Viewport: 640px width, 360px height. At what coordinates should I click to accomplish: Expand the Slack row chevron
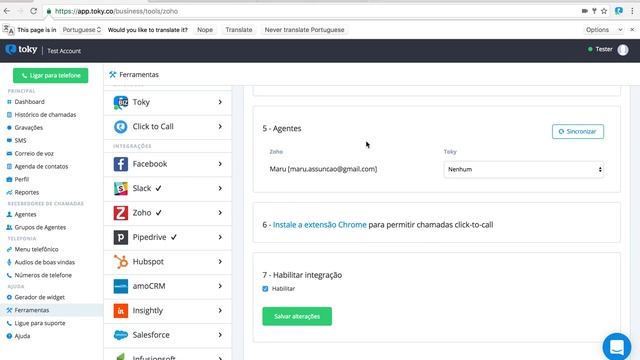click(x=220, y=188)
